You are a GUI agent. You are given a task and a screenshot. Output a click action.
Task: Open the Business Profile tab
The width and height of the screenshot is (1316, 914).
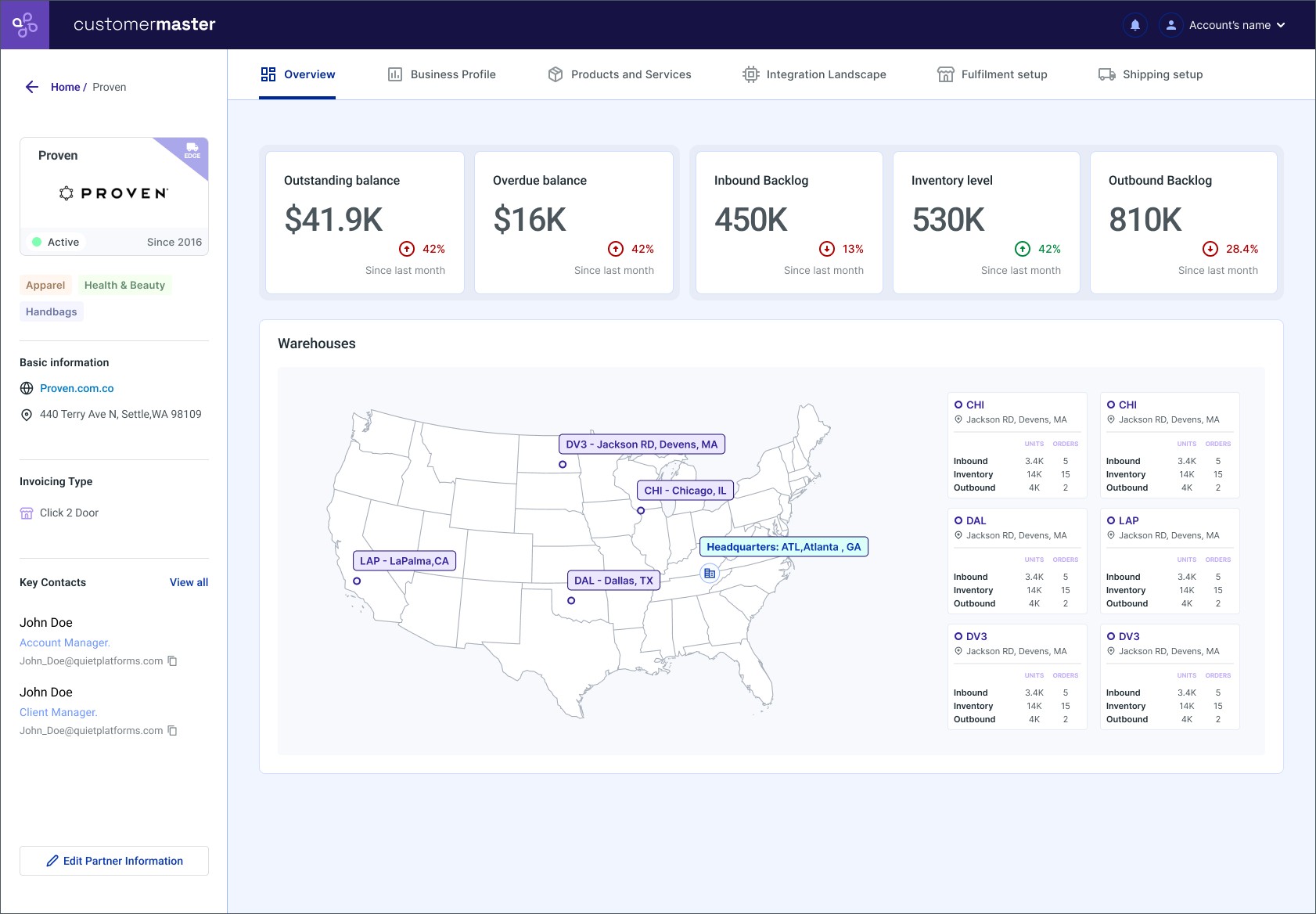pyautogui.click(x=441, y=74)
